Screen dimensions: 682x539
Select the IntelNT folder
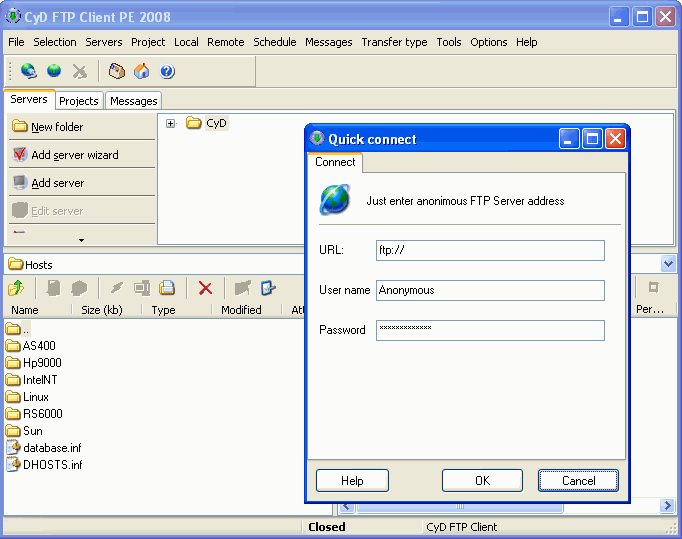pyautogui.click(x=32, y=380)
